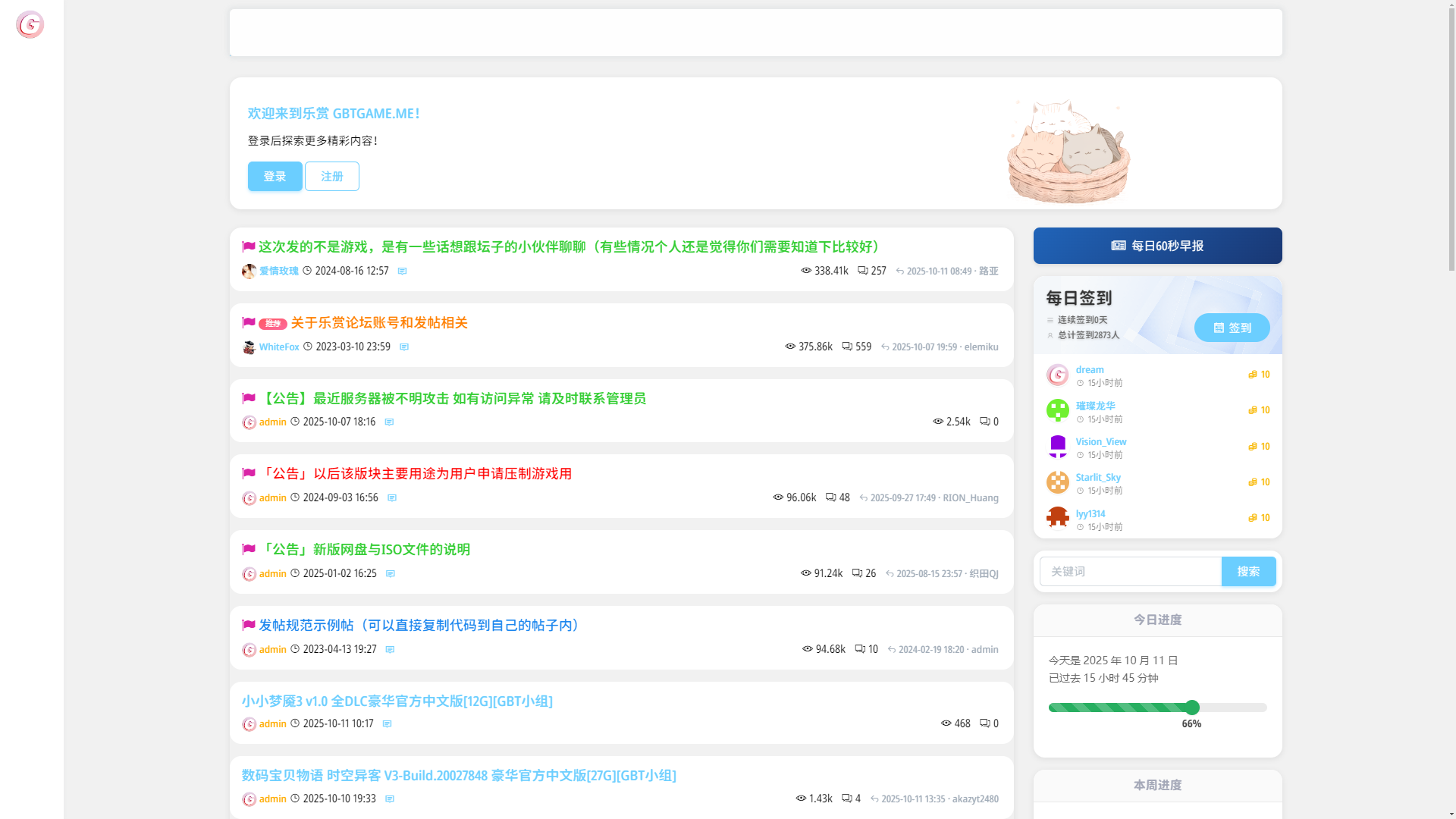Click the Vision_View purple avatar

tap(1057, 447)
